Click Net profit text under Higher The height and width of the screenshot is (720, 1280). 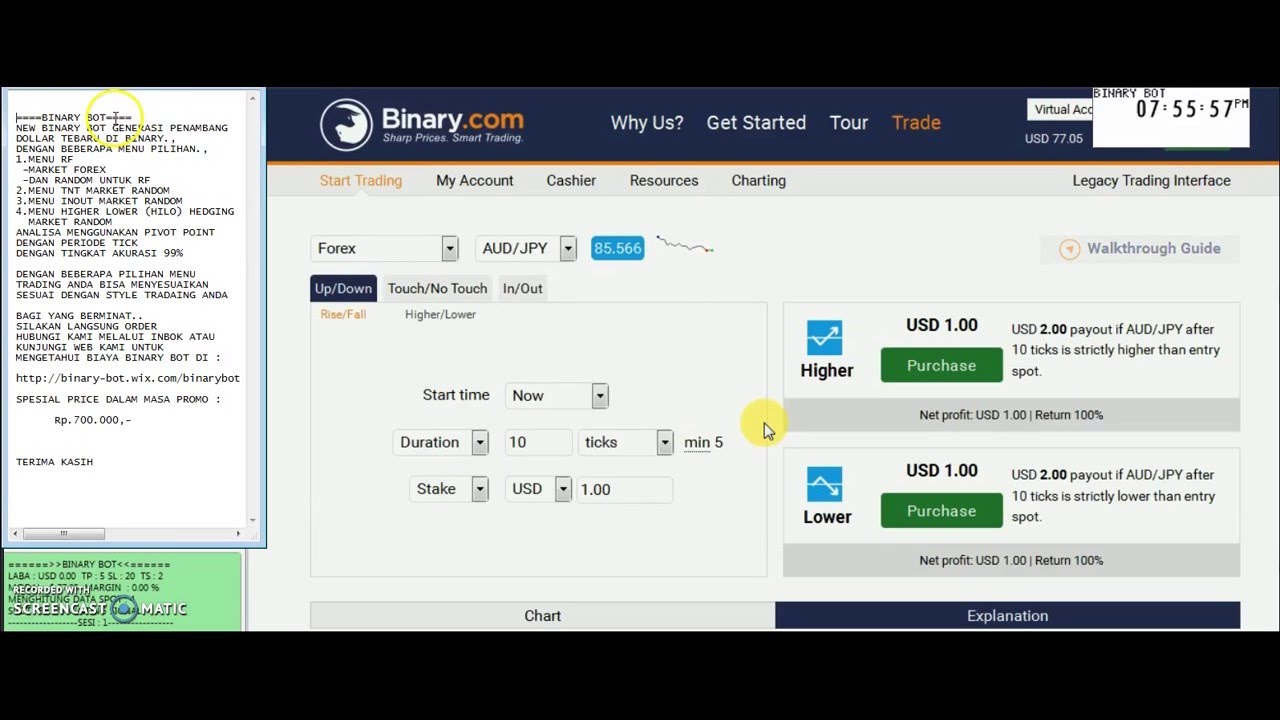point(1011,415)
